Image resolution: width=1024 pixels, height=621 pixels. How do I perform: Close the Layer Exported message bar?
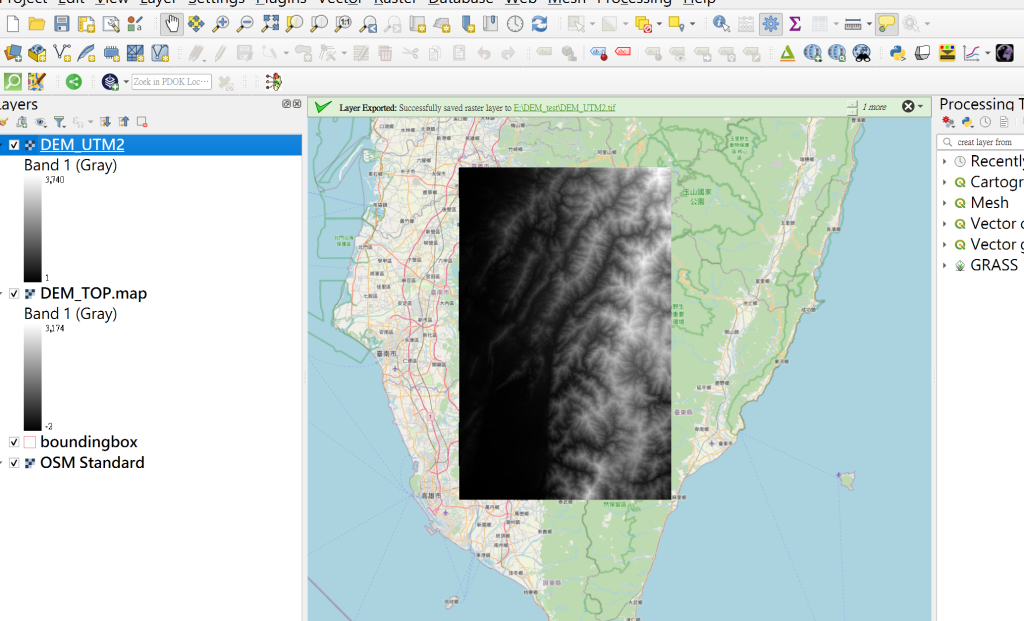coord(908,106)
